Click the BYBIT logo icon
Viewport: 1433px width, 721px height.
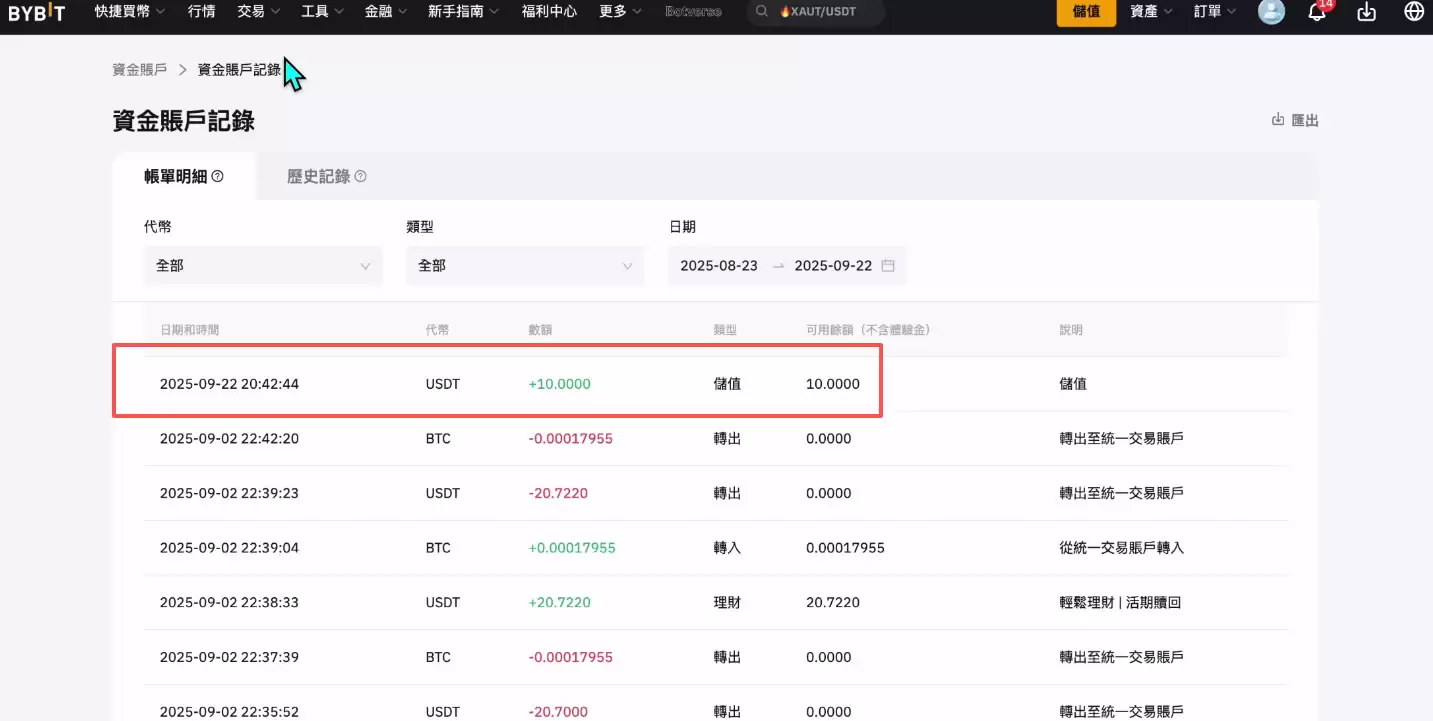37,13
